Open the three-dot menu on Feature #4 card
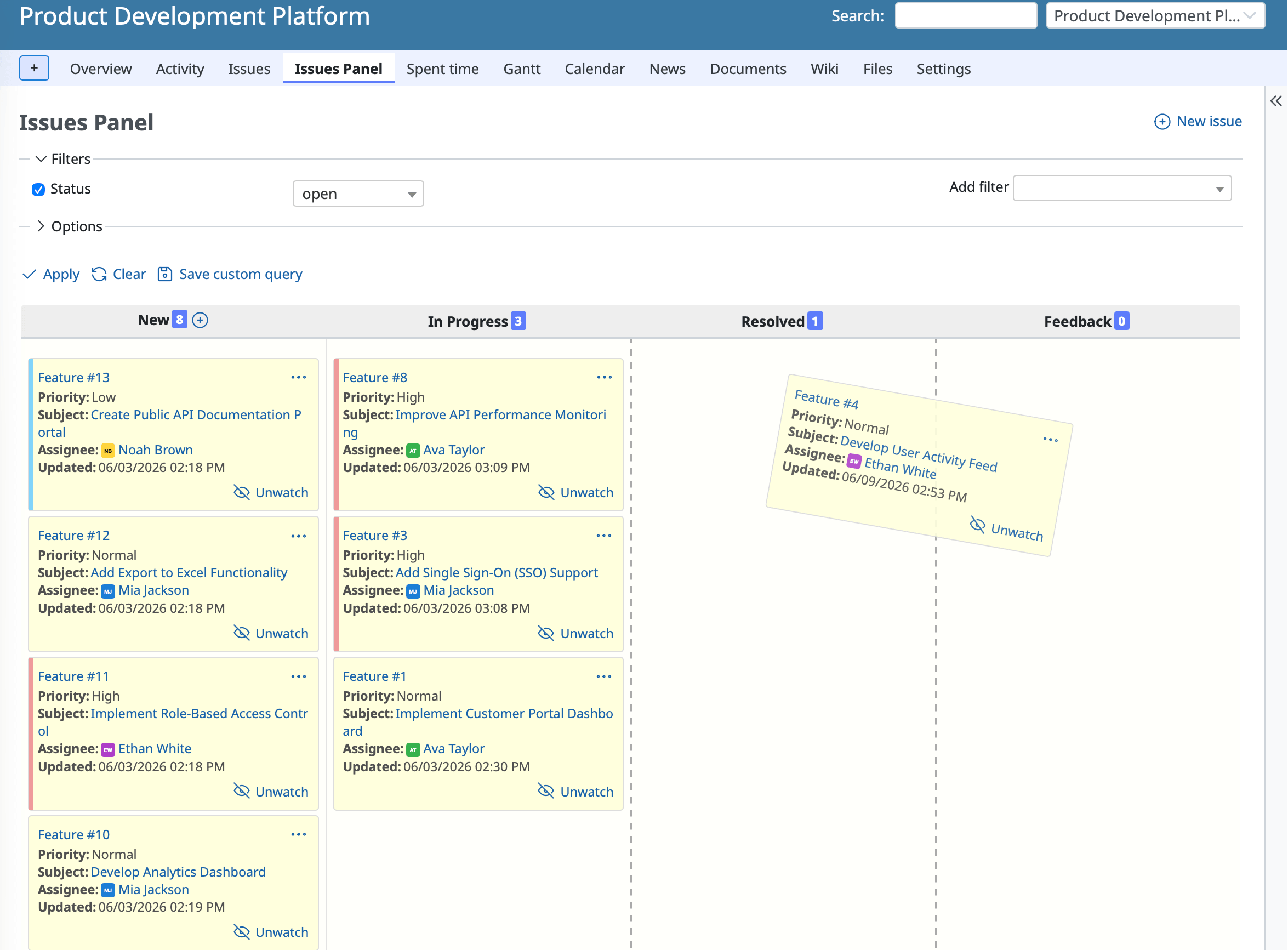Screen dimensions: 1288x950 1051,440
